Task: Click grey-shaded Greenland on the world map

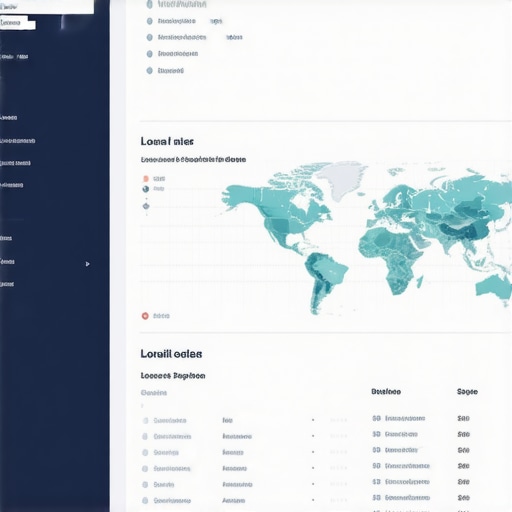Action: [342, 180]
